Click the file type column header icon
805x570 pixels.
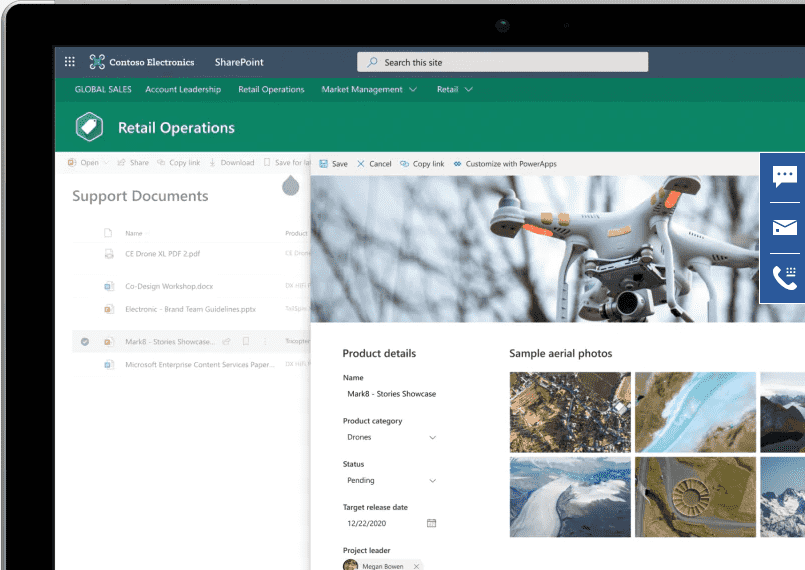tap(108, 233)
